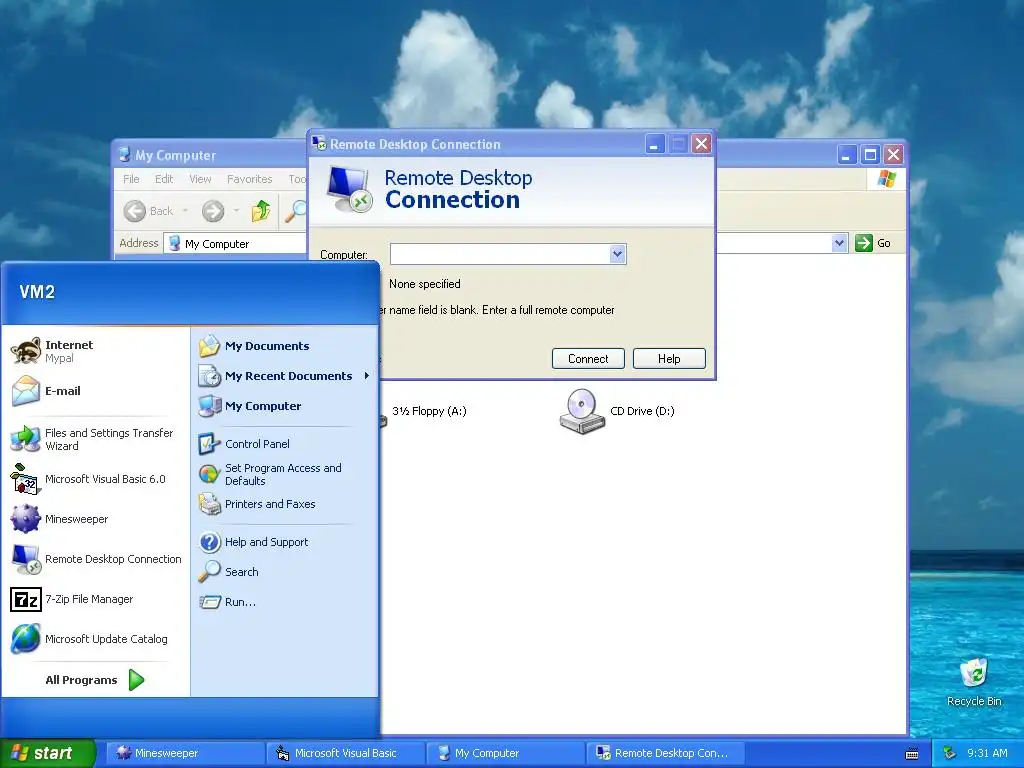Open the E-mail envelope icon
The height and width of the screenshot is (768, 1024).
26,391
